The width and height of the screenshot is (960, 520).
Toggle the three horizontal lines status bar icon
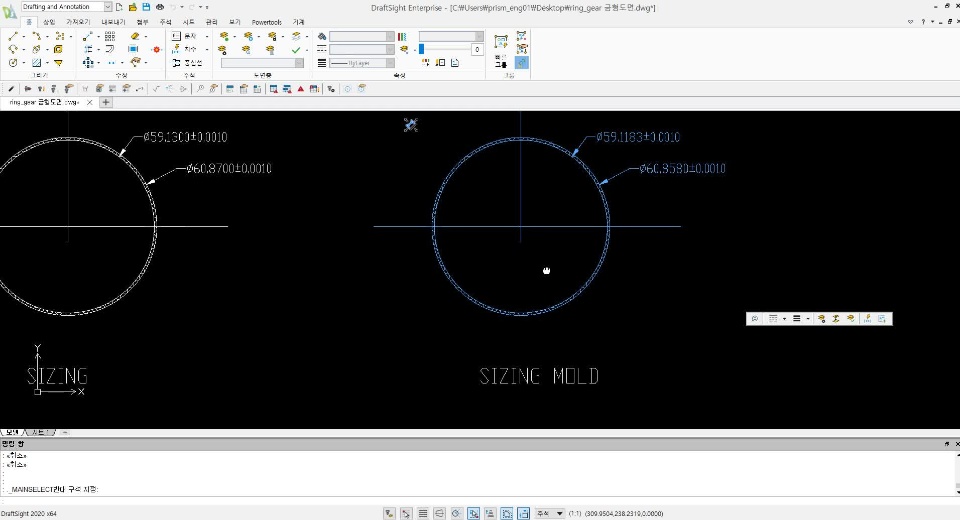click(x=422, y=513)
